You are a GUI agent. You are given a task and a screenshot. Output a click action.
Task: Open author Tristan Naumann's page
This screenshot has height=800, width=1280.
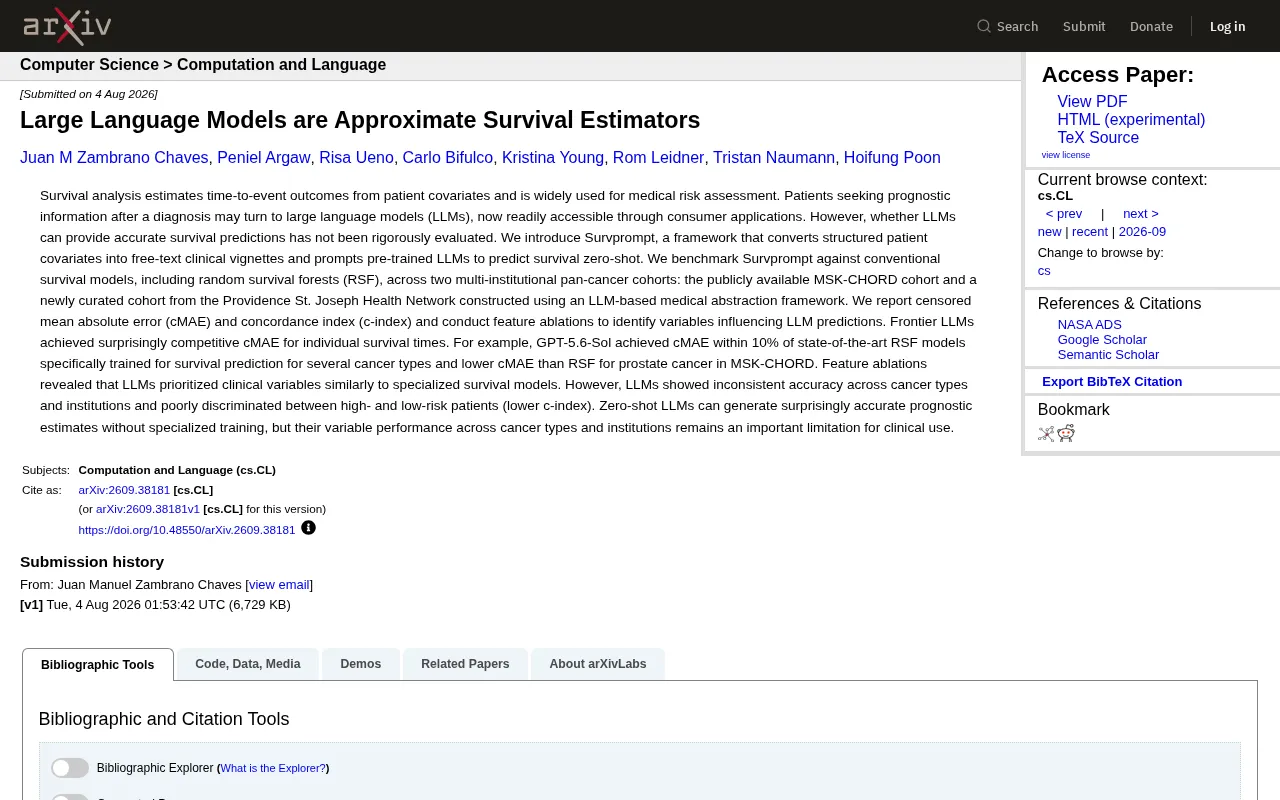pos(774,158)
